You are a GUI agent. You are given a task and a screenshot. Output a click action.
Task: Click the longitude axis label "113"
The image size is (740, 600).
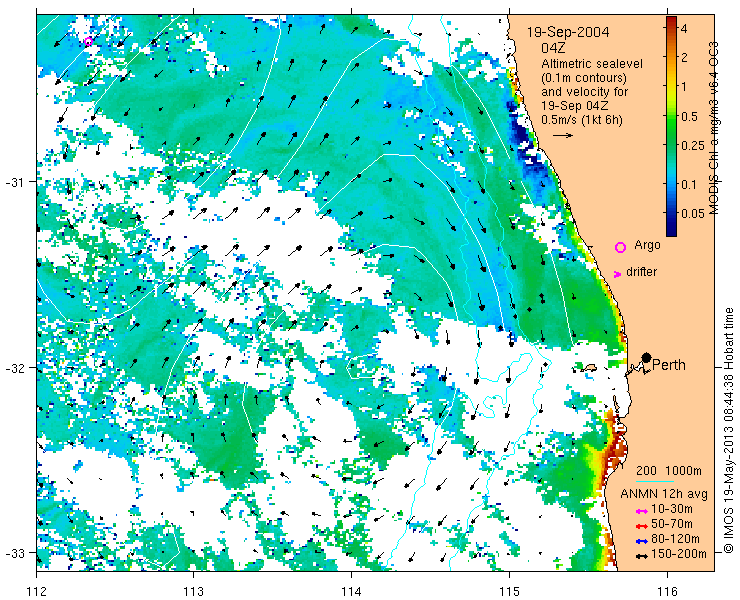193,591
